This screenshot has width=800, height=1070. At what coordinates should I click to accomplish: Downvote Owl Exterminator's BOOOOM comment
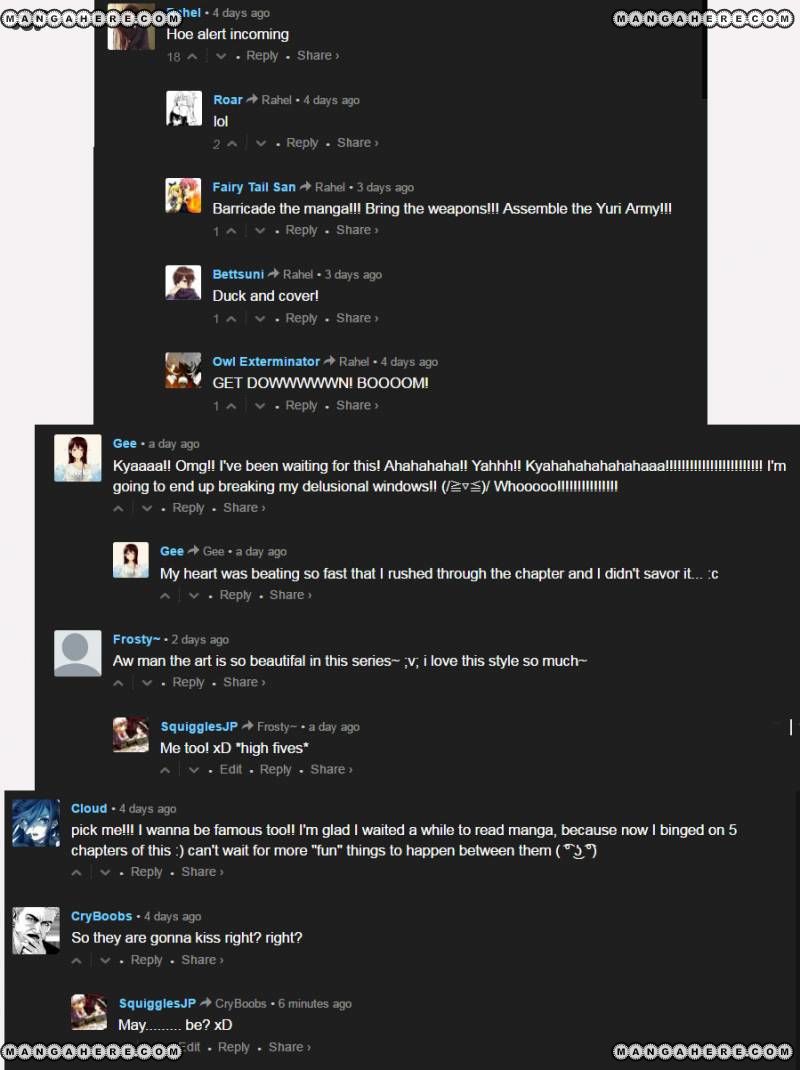coord(260,406)
